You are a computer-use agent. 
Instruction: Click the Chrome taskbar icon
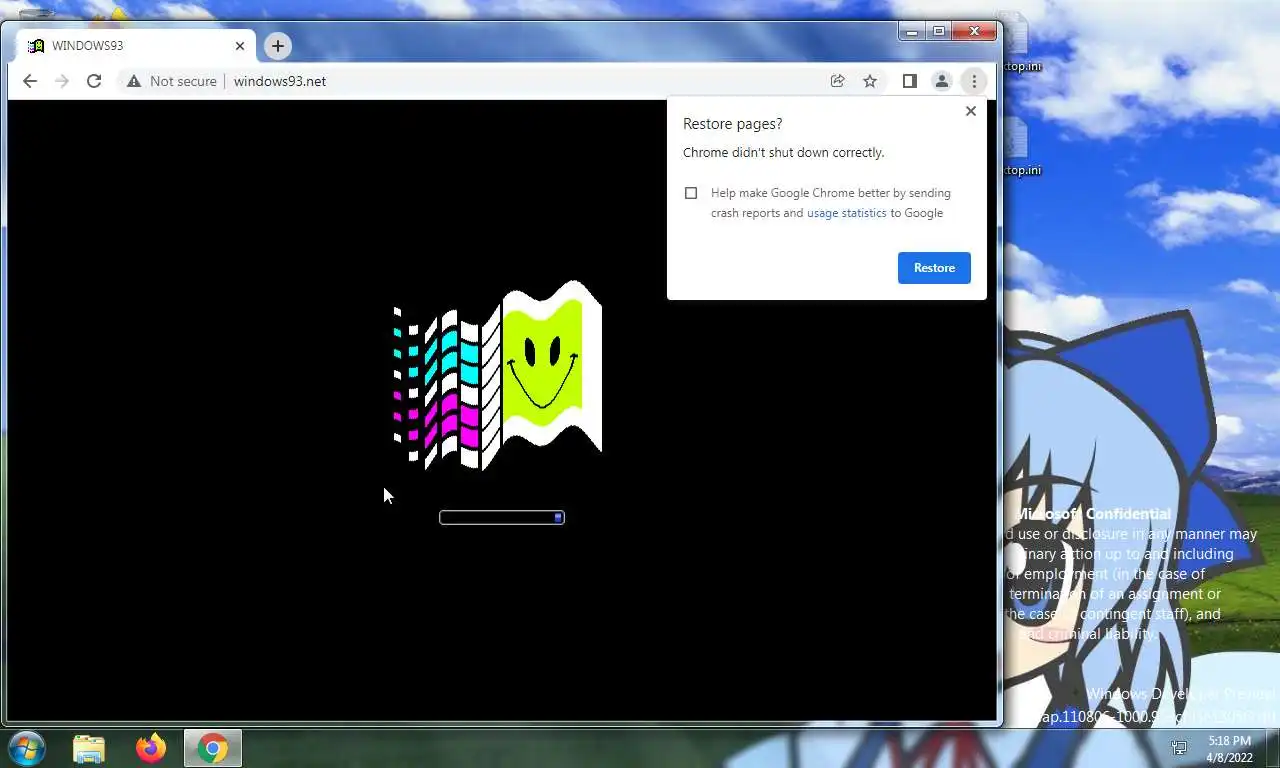212,748
